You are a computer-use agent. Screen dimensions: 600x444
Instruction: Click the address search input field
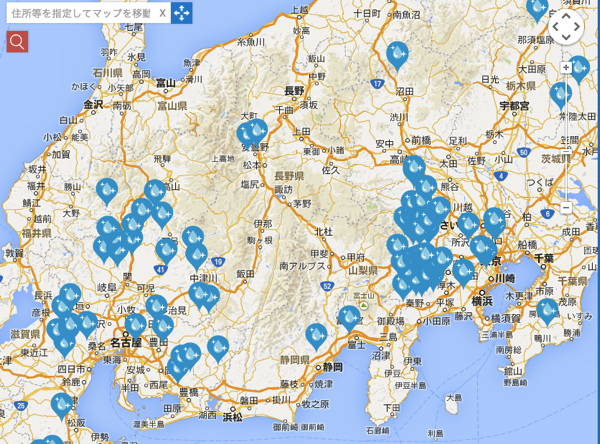[78, 12]
